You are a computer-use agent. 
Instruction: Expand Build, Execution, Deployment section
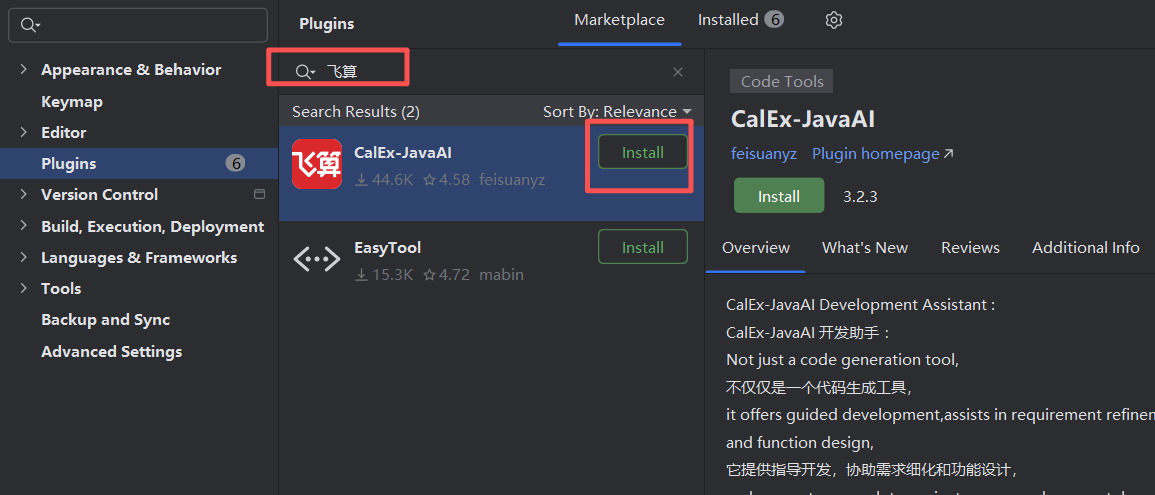coord(24,226)
